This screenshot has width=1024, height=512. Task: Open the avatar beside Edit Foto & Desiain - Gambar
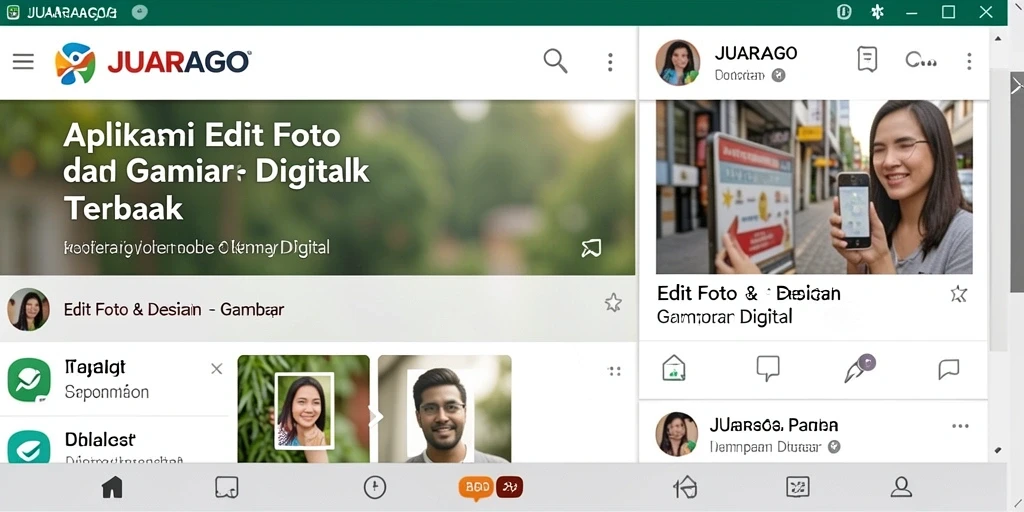[28, 310]
